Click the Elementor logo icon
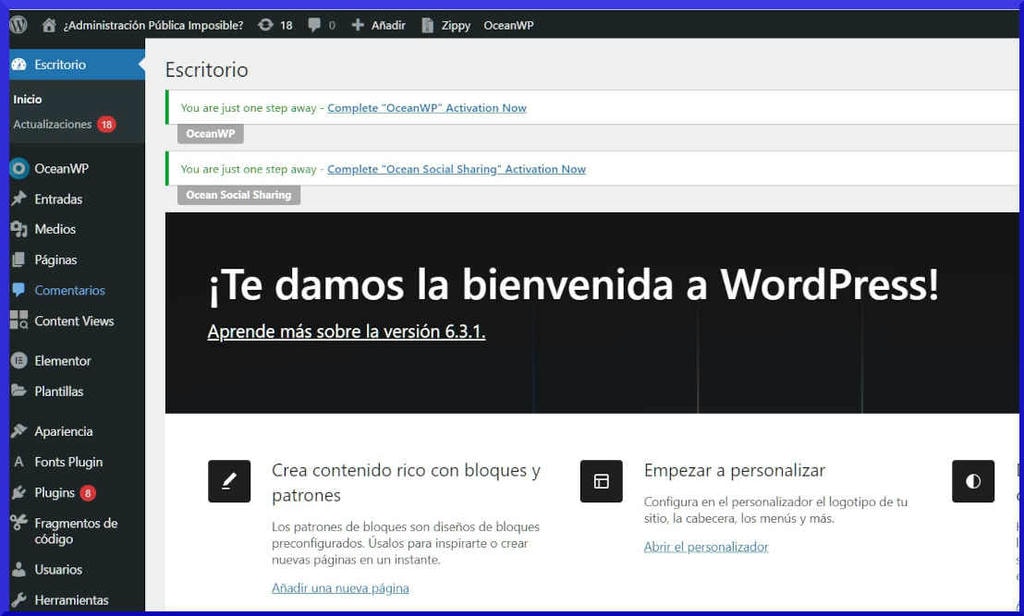 (19, 361)
